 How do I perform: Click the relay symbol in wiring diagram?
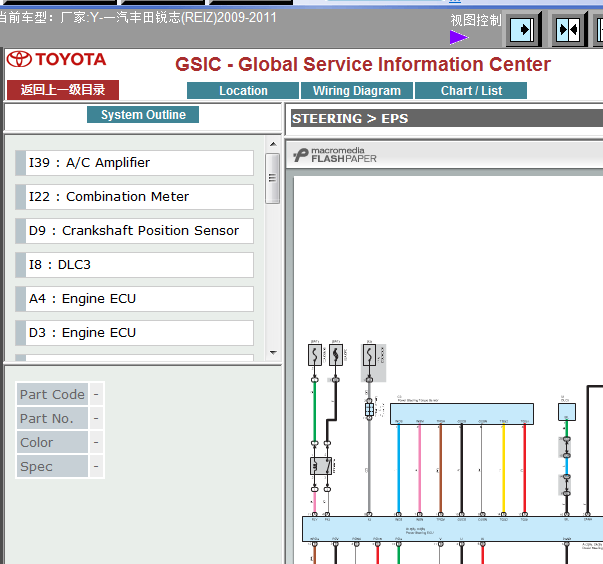321,466
